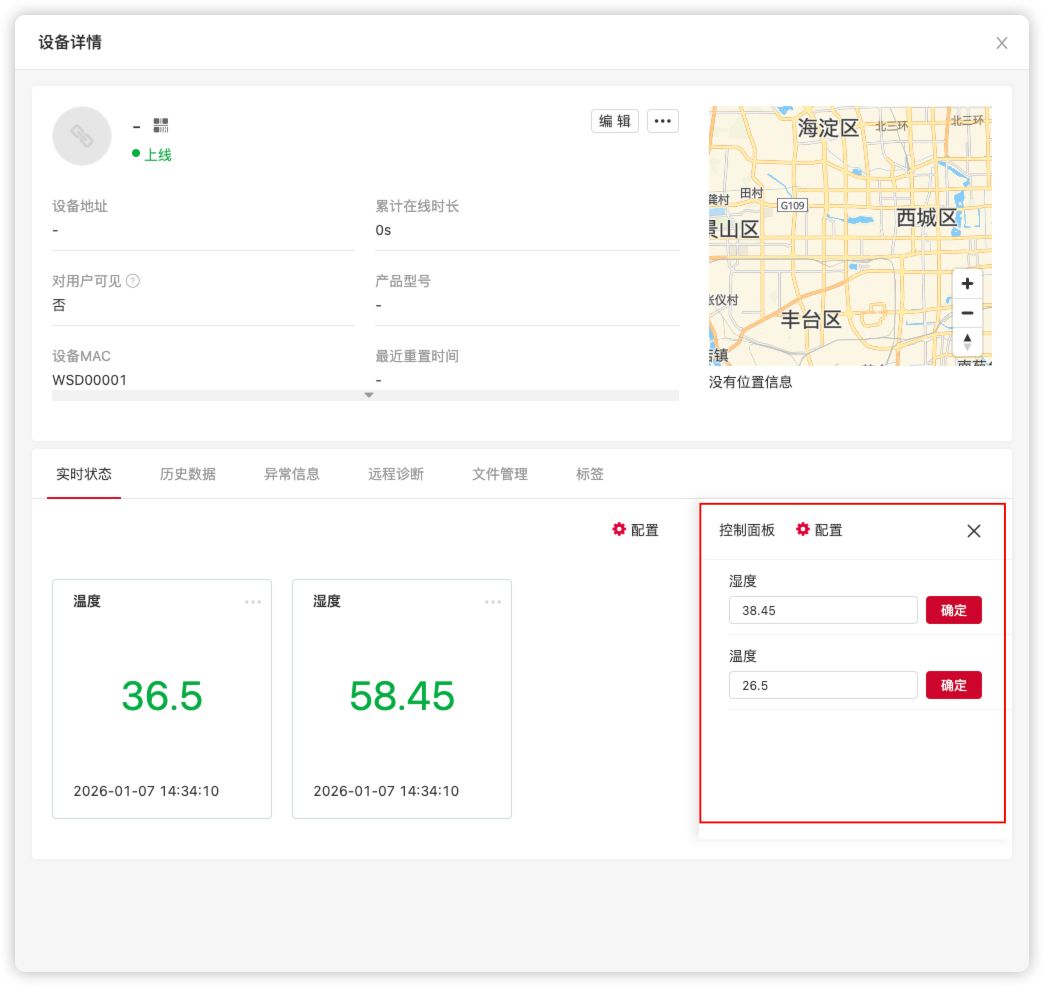
Task: Zoom out on the map with minus control
Action: pos(966,312)
